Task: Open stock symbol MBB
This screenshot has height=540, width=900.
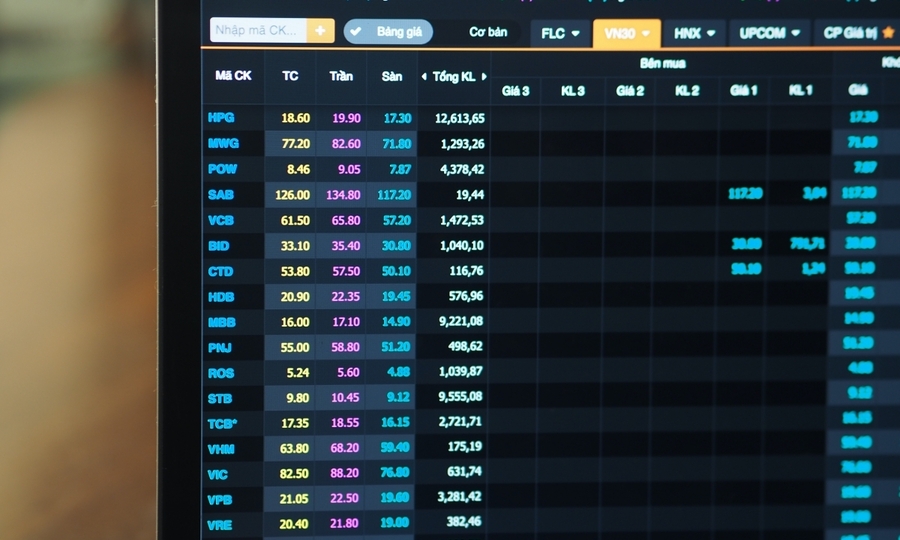Action: [222, 323]
